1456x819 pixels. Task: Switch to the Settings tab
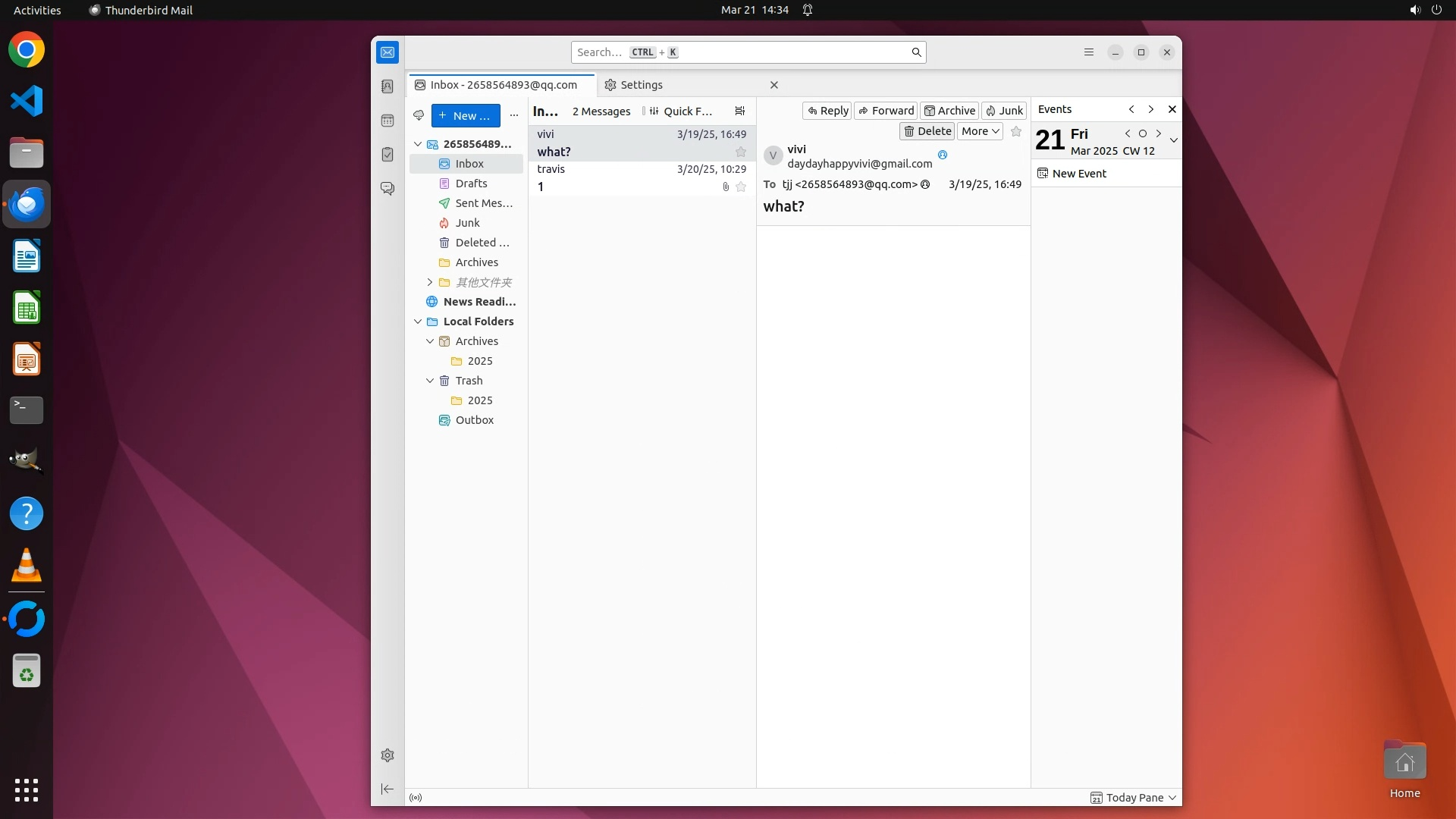641,85
